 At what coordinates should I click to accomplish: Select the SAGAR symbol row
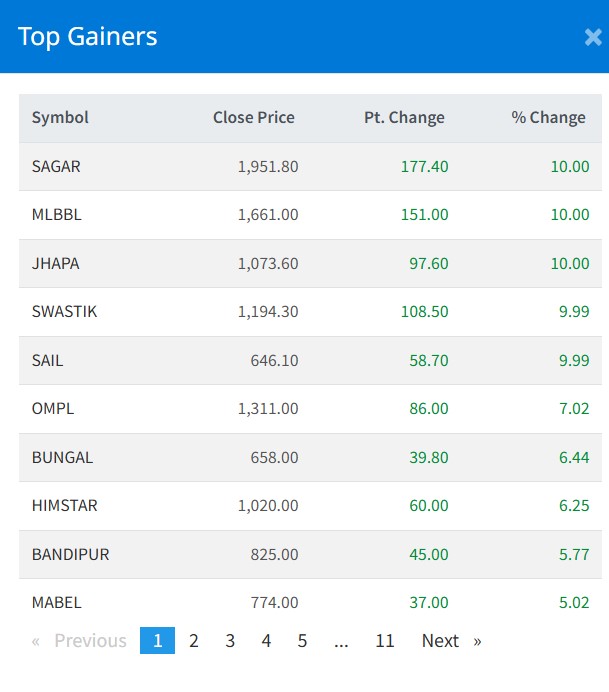tap(56, 167)
